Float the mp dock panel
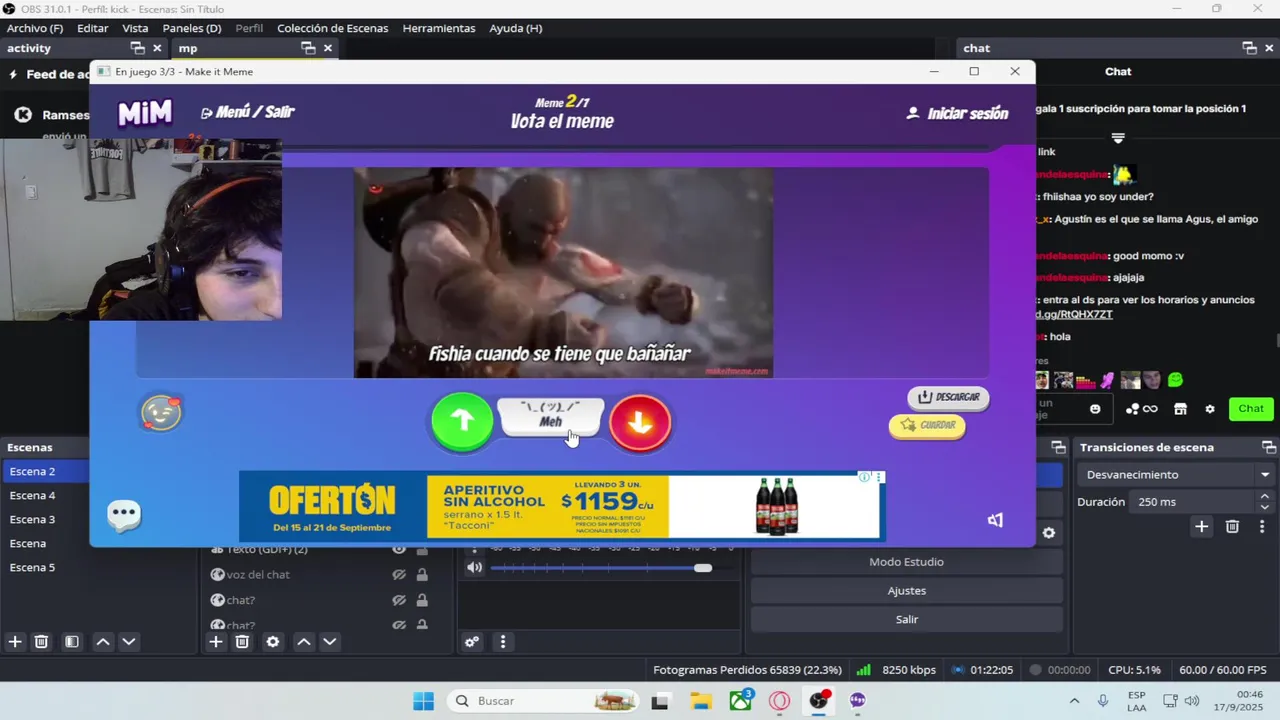Image resolution: width=1280 pixels, height=720 pixels. [308, 48]
